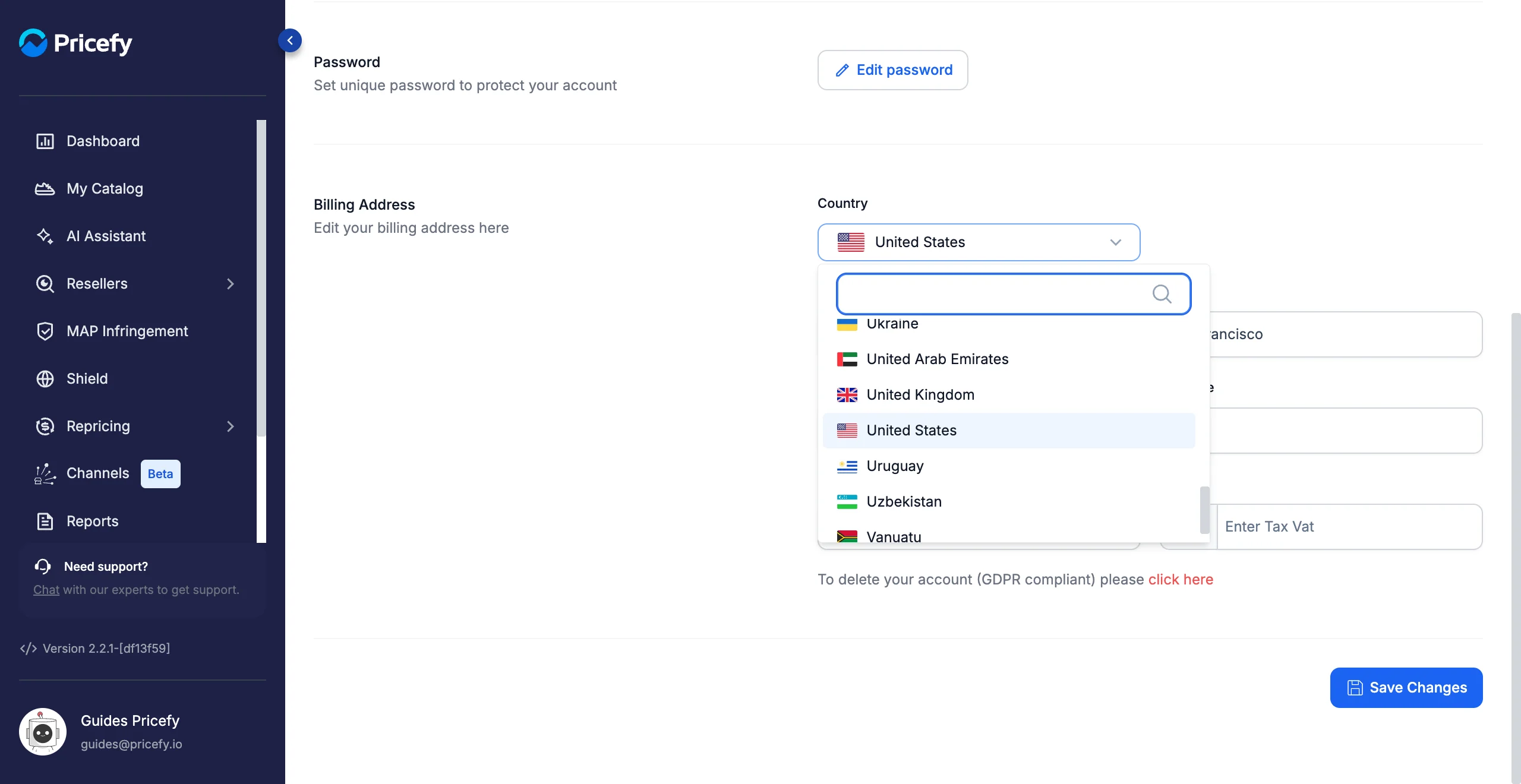The height and width of the screenshot is (784, 1521).
Task: Click the AI Assistant sparkle icon
Action: coord(45,236)
